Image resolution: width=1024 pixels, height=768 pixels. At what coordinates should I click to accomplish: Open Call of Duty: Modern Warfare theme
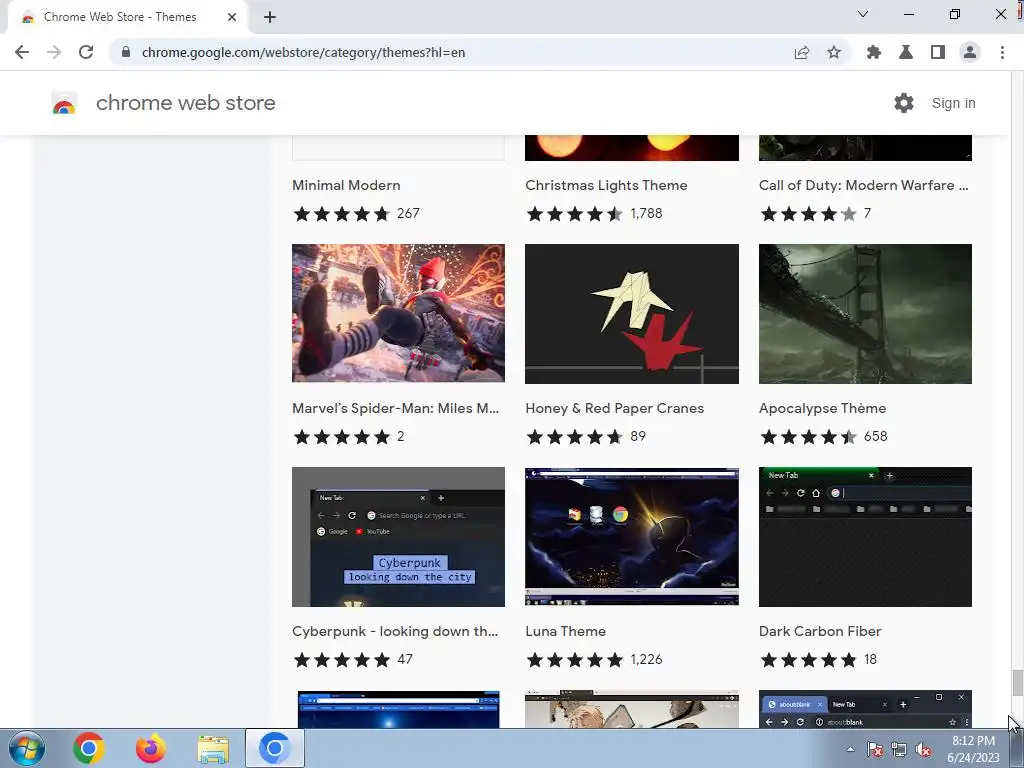[x=863, y=185]
